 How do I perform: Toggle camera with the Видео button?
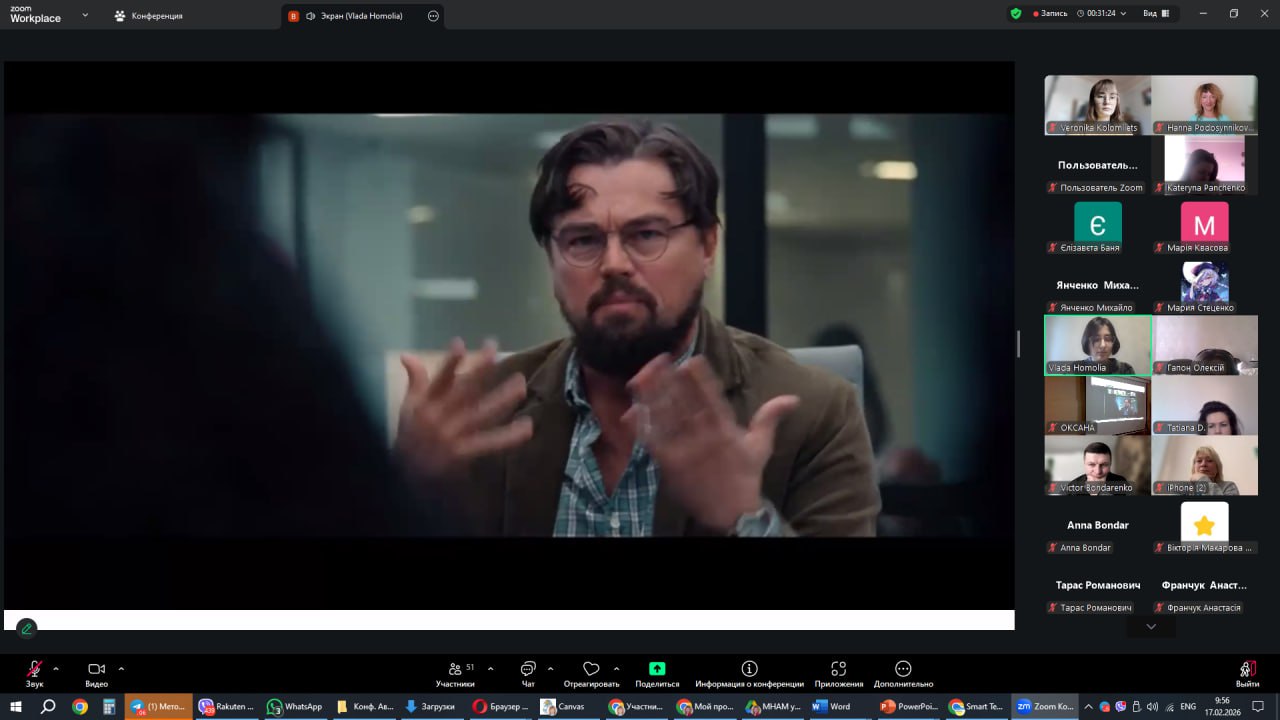click(x=96, y=669)
